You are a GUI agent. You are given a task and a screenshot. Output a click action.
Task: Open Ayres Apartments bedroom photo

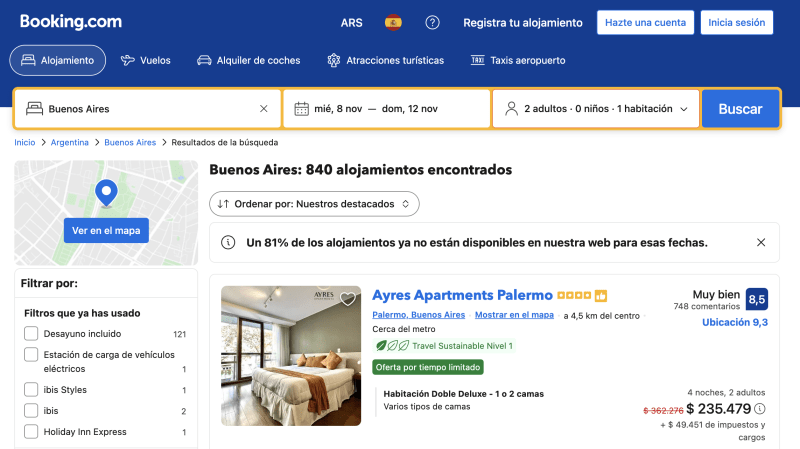pos(291,356)
